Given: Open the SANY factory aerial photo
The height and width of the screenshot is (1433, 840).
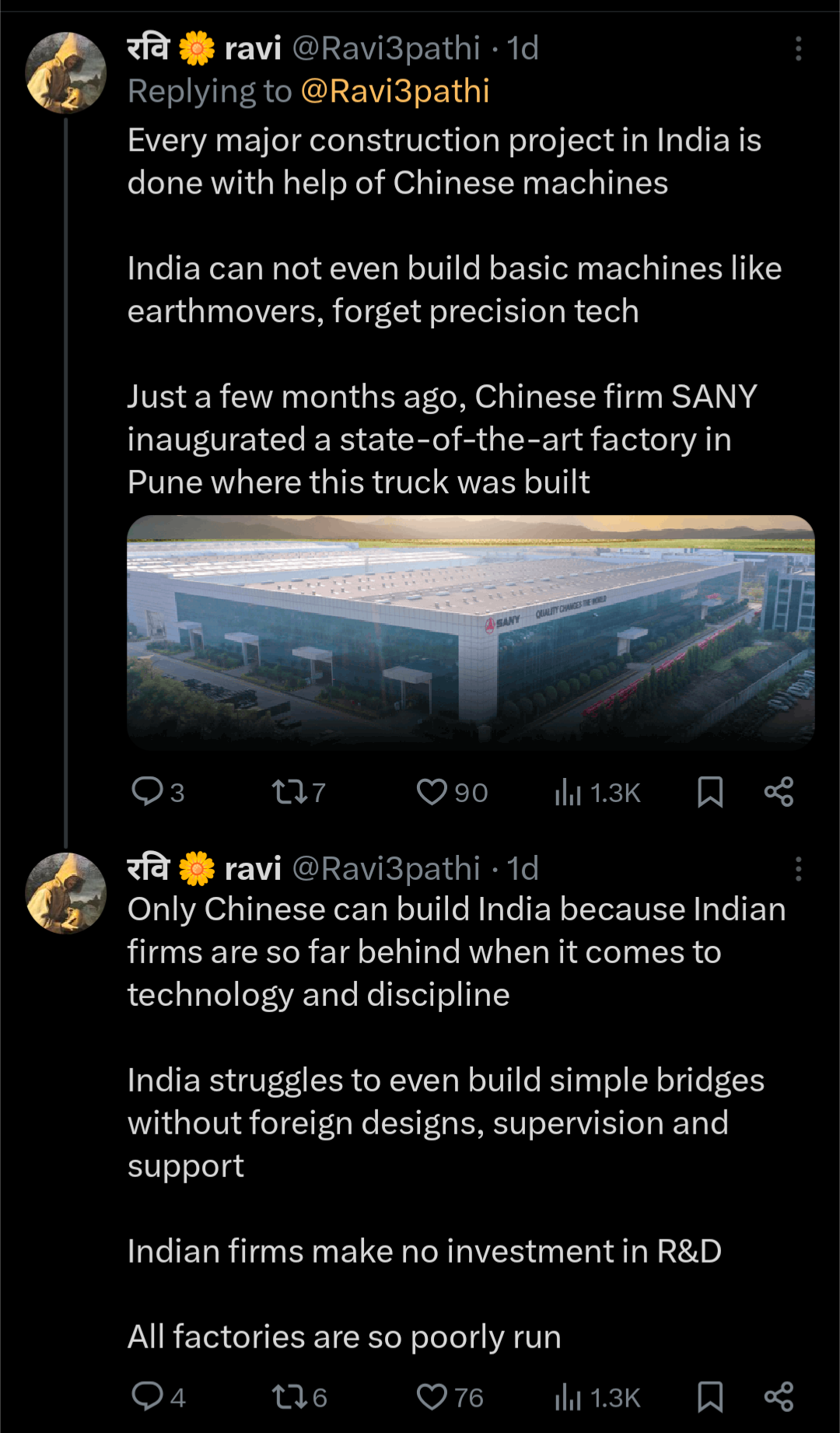Looking at the screenshot, I should (471, 632).
